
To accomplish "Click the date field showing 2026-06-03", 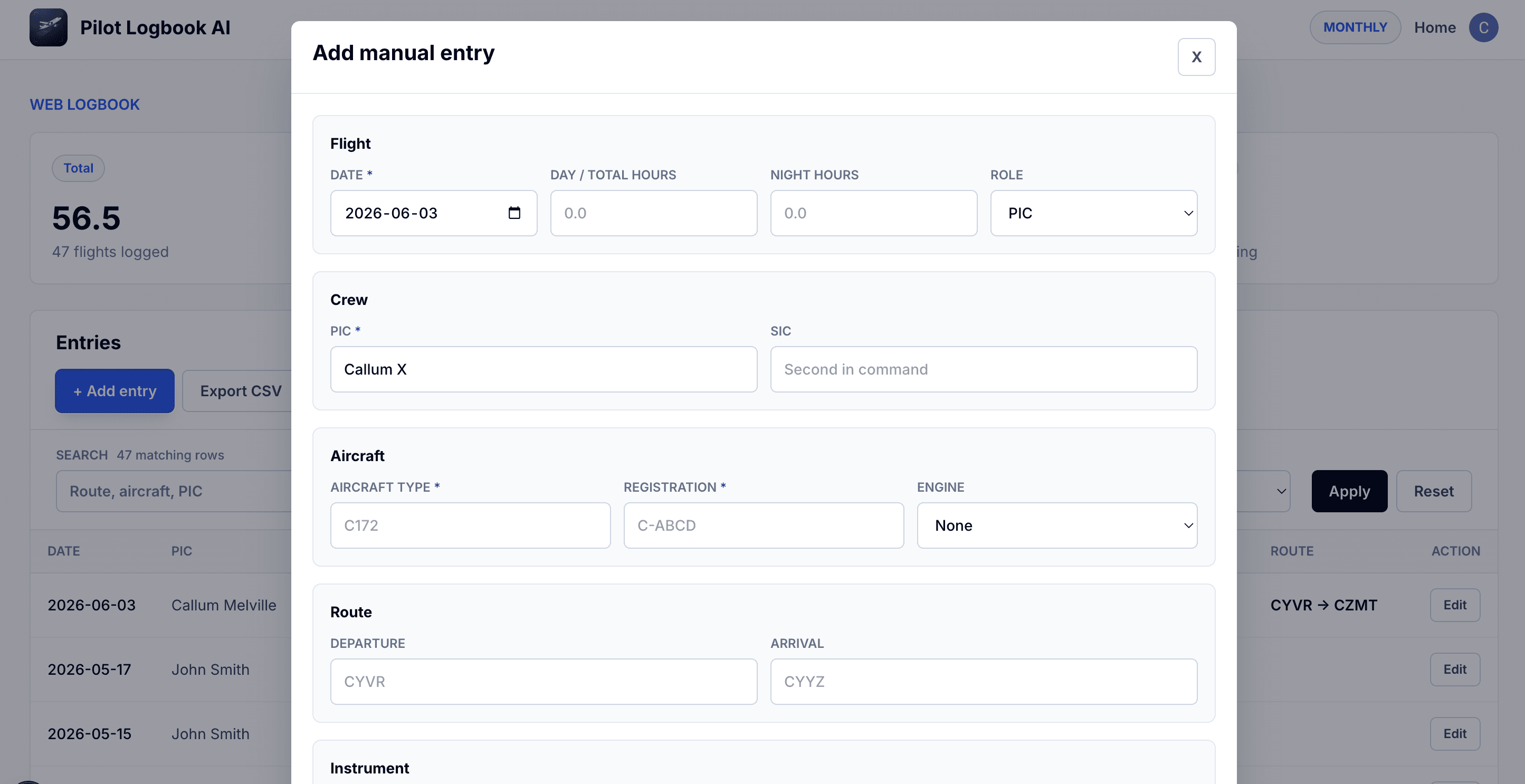I will coord(433,213).
